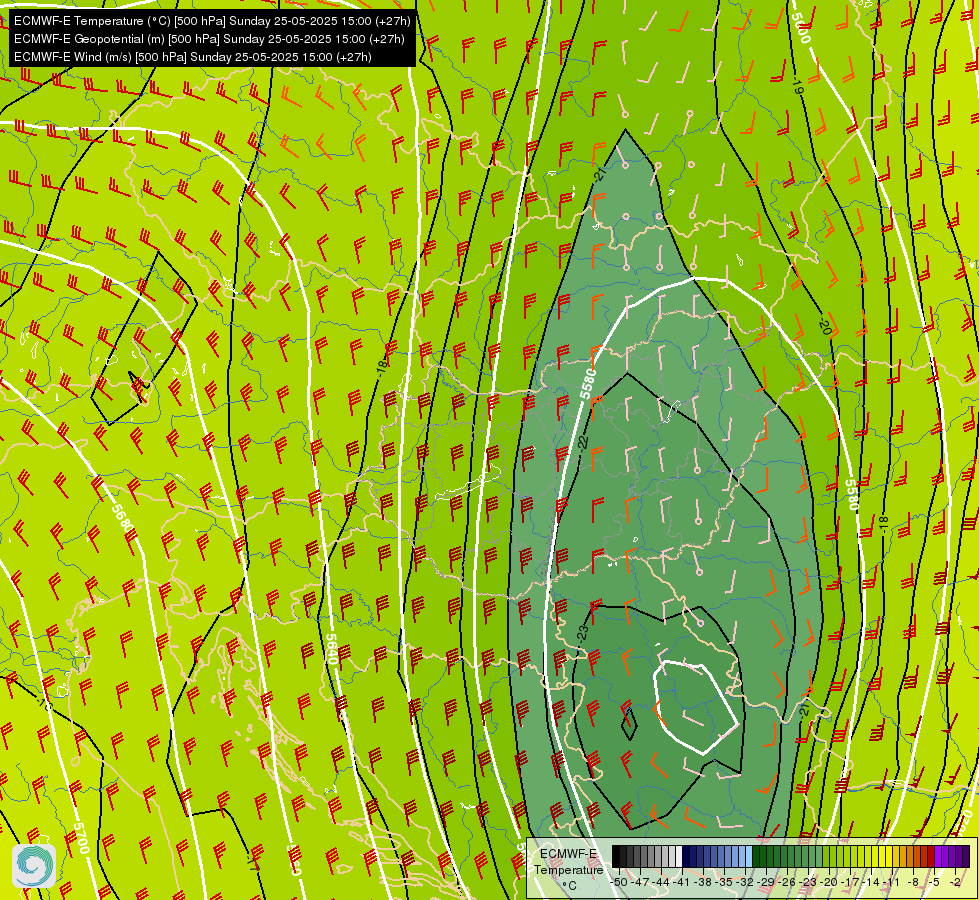Click the legend title ECMWF-E Temperature

[568, 862]
